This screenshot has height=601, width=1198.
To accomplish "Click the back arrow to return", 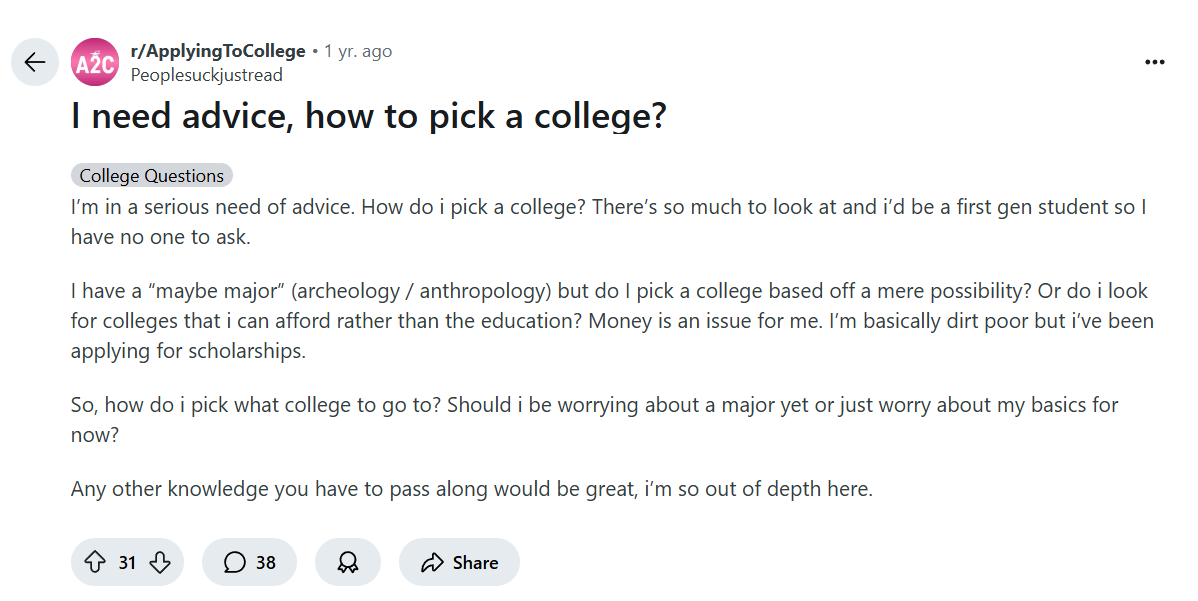I will 34,62.
